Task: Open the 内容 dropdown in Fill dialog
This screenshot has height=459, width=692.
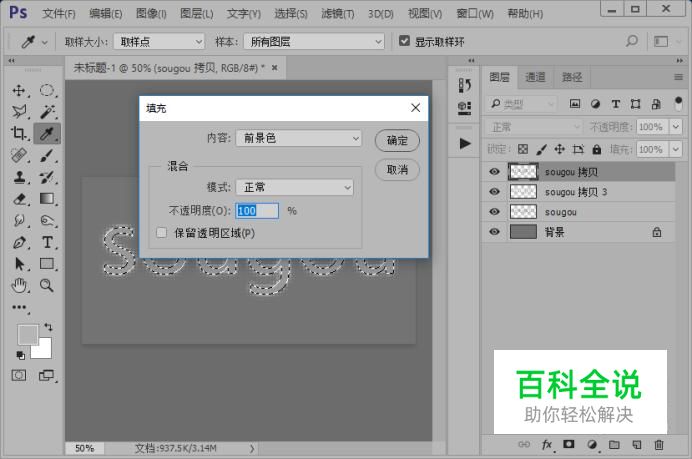Action: 299,139
